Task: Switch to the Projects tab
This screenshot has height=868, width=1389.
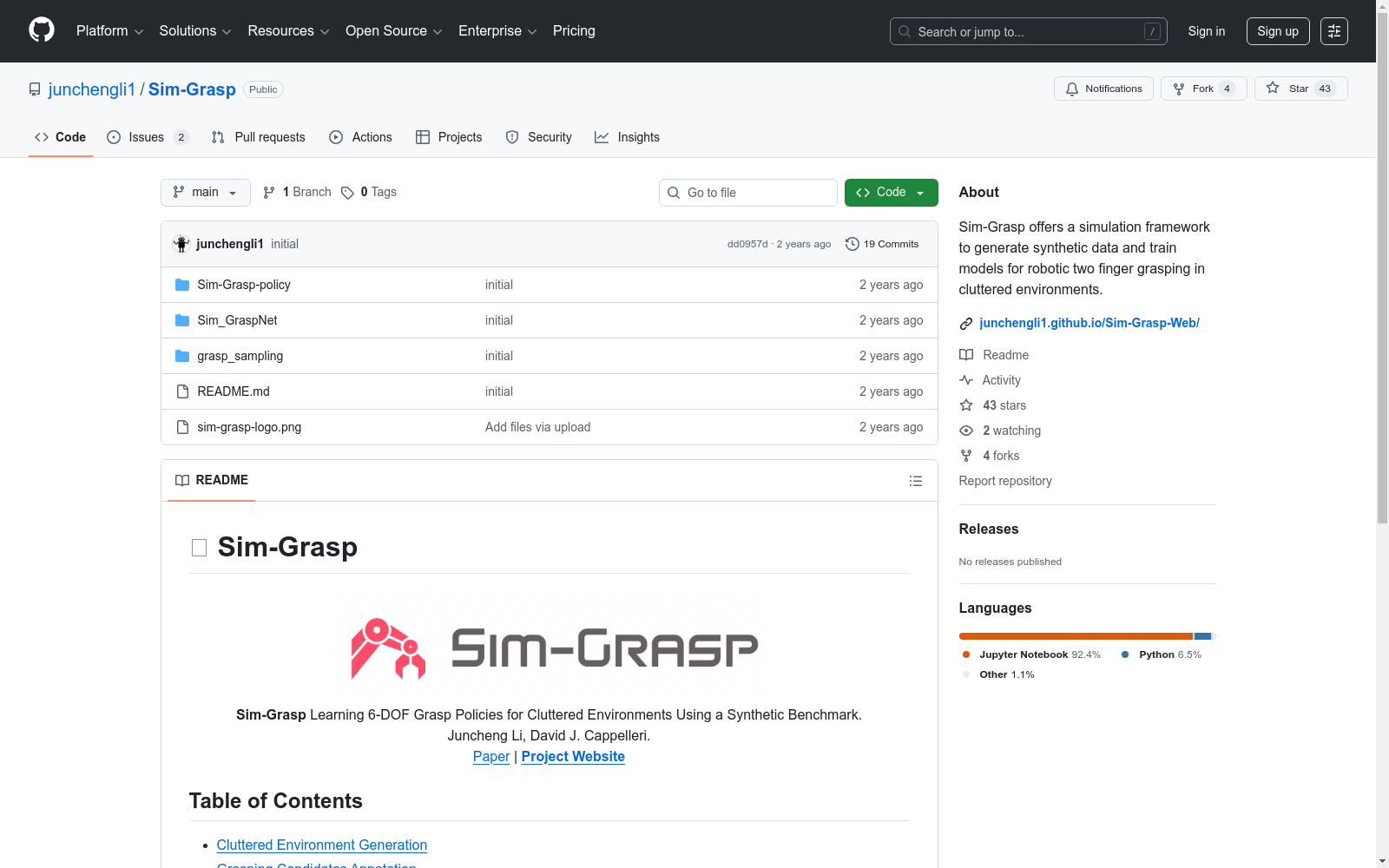Action: click(x=449, y=137)
